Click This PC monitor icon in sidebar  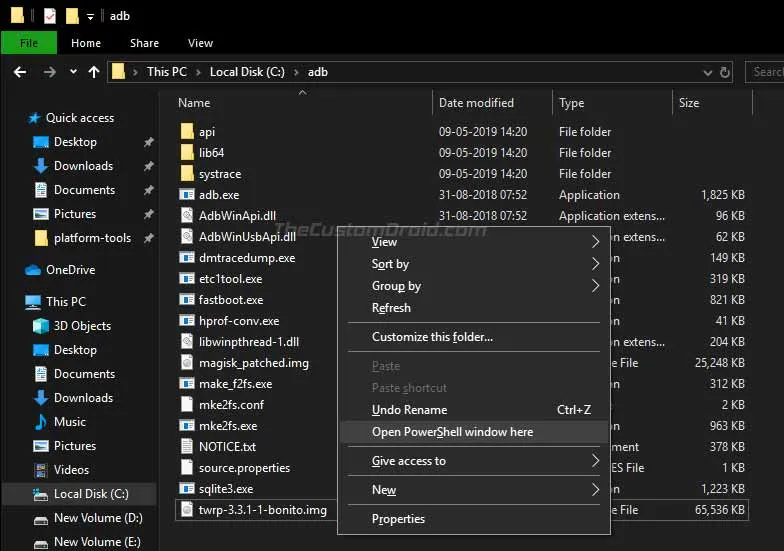[x=33, y=302]
